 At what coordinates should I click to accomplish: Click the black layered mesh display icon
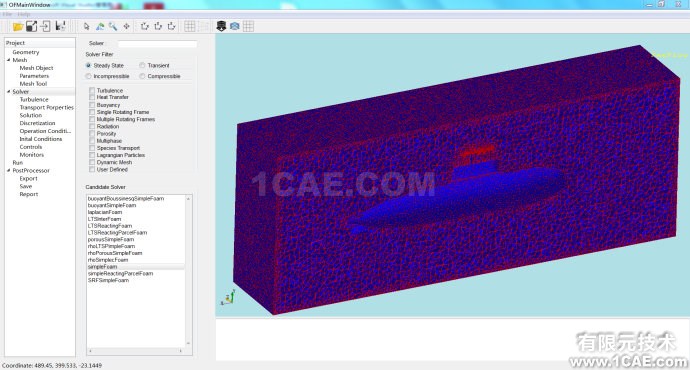point(221,26)
